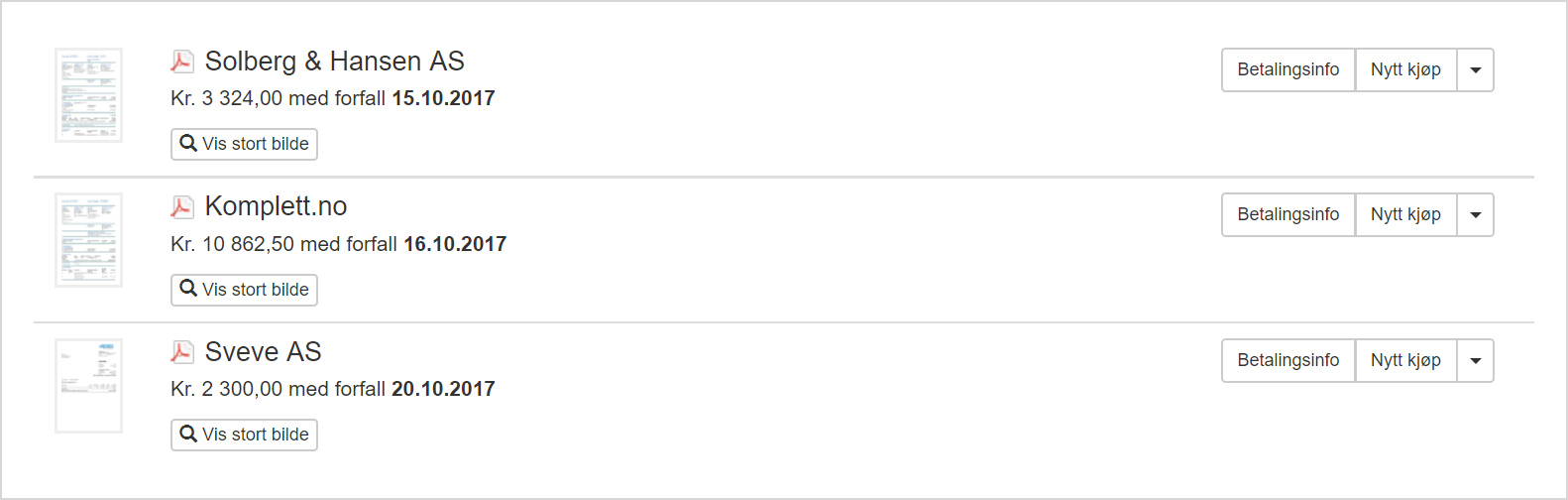Image resolution: width=1568 pixels, height=500 pixels.
Task: Click Vis stort bilde for Solberg & Hansen
Action: [x=244, y=144]
